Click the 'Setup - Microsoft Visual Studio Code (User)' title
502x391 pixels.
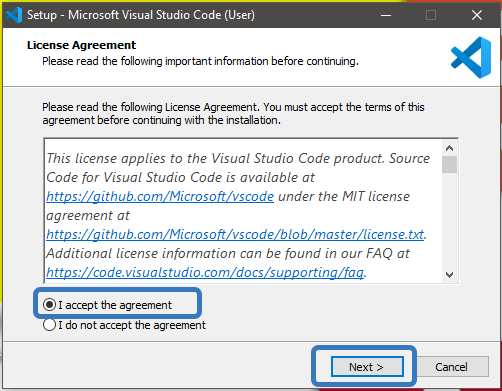coord(141,15)
